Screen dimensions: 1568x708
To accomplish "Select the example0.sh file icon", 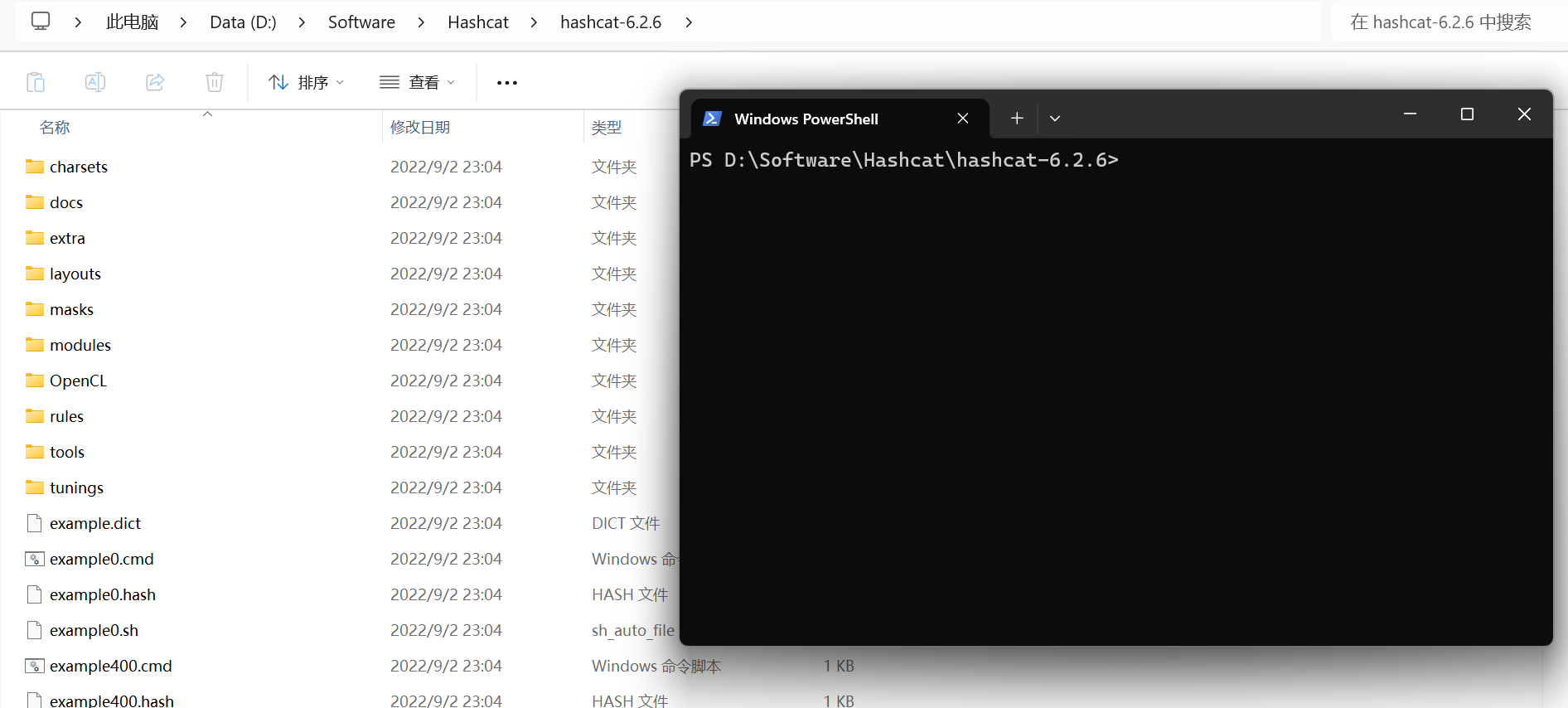I will [35, 630].
